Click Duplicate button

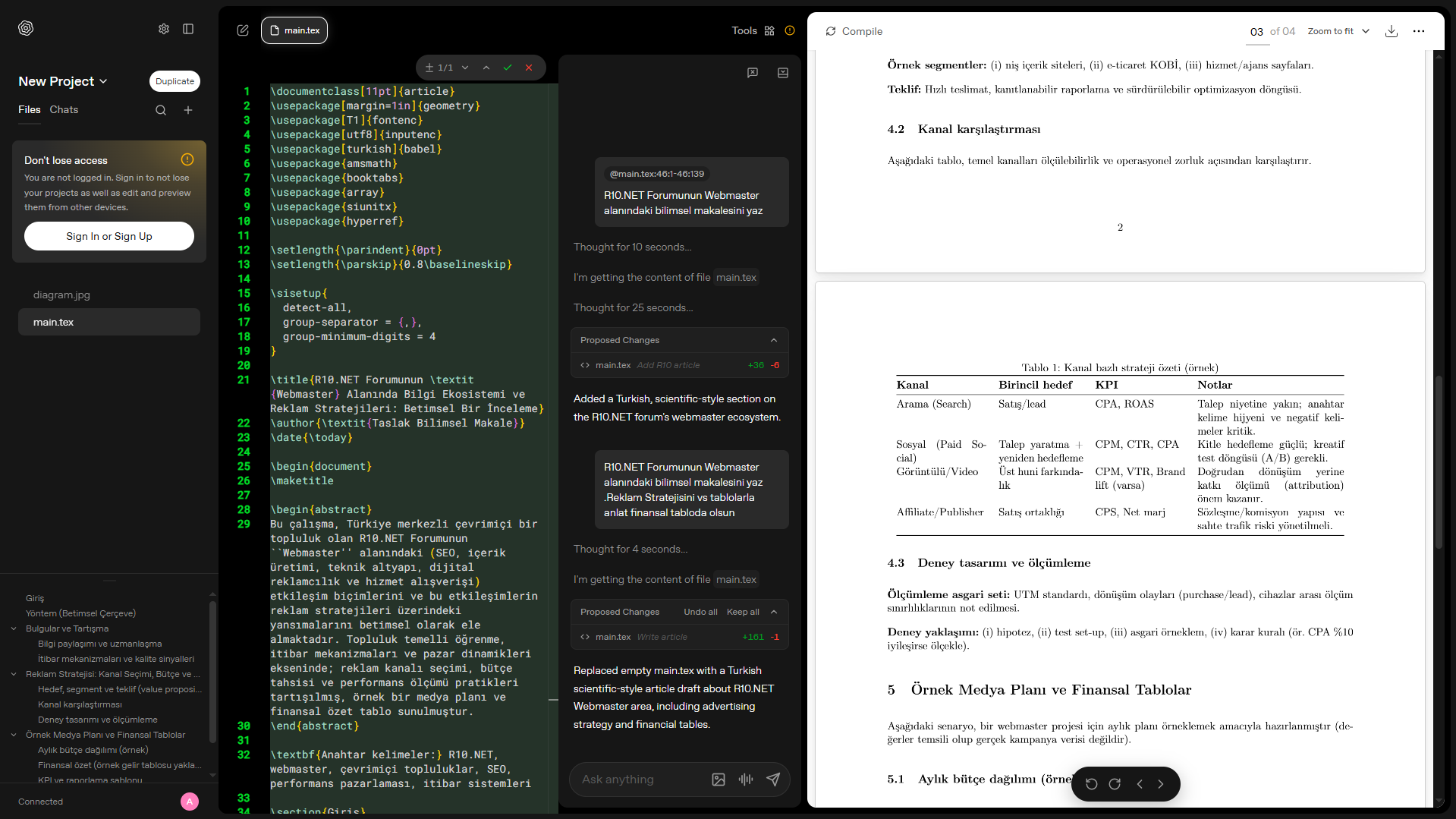tap(175, 81)
